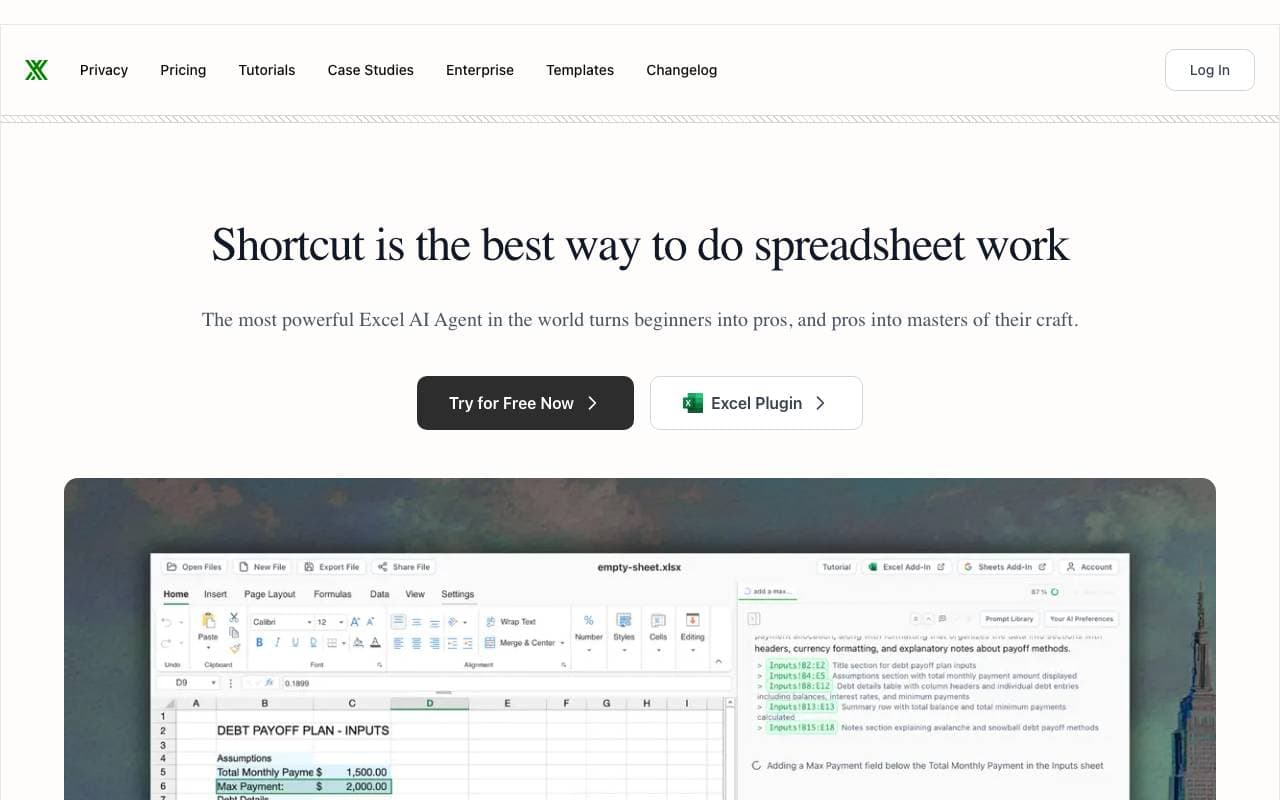Open the font size 12 dropdown
This screenshot has width=1280, height=800.
point(330,622)
